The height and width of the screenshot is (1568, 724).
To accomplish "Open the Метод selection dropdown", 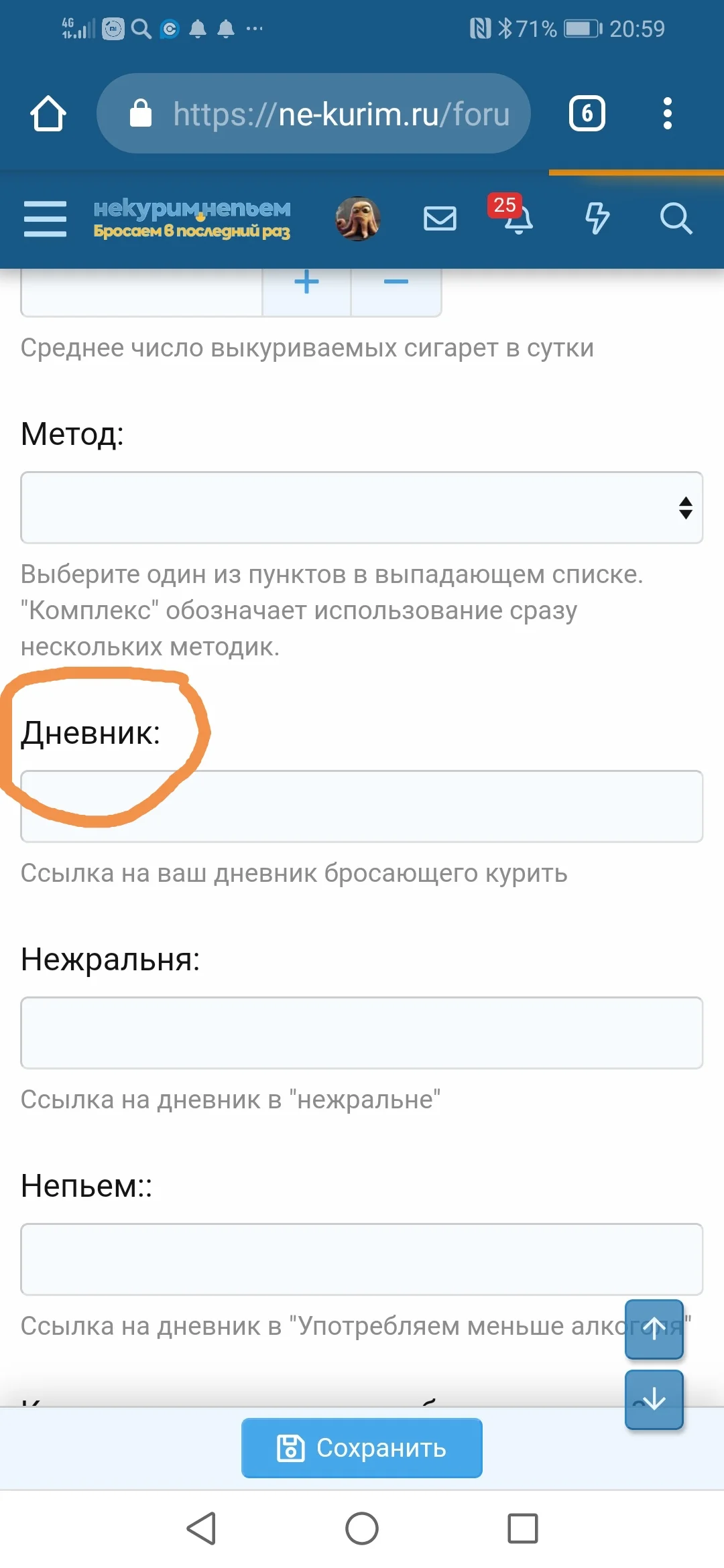I will tap(362, 508).
